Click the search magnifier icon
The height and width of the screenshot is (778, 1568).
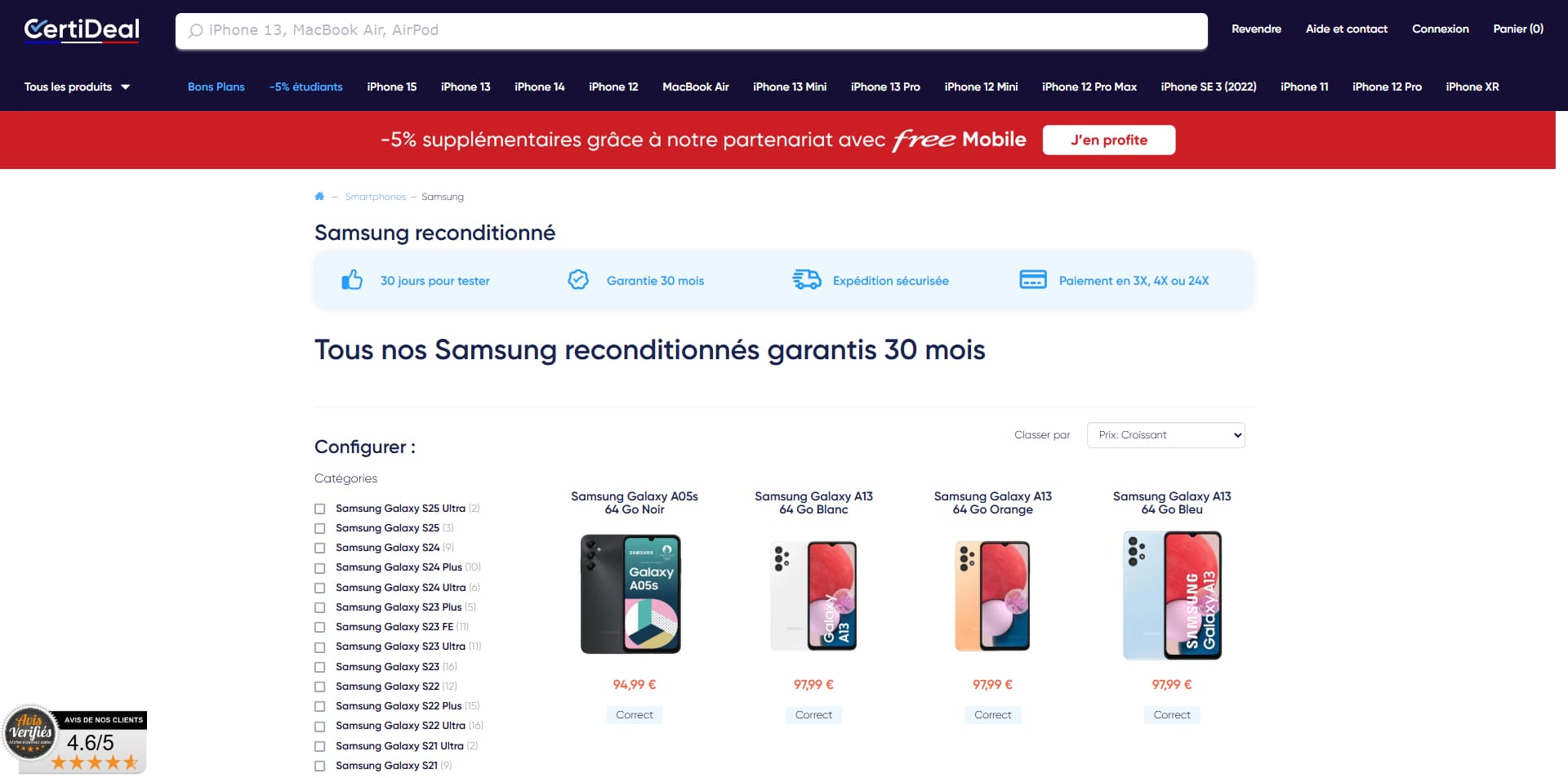tap(195, 31)
